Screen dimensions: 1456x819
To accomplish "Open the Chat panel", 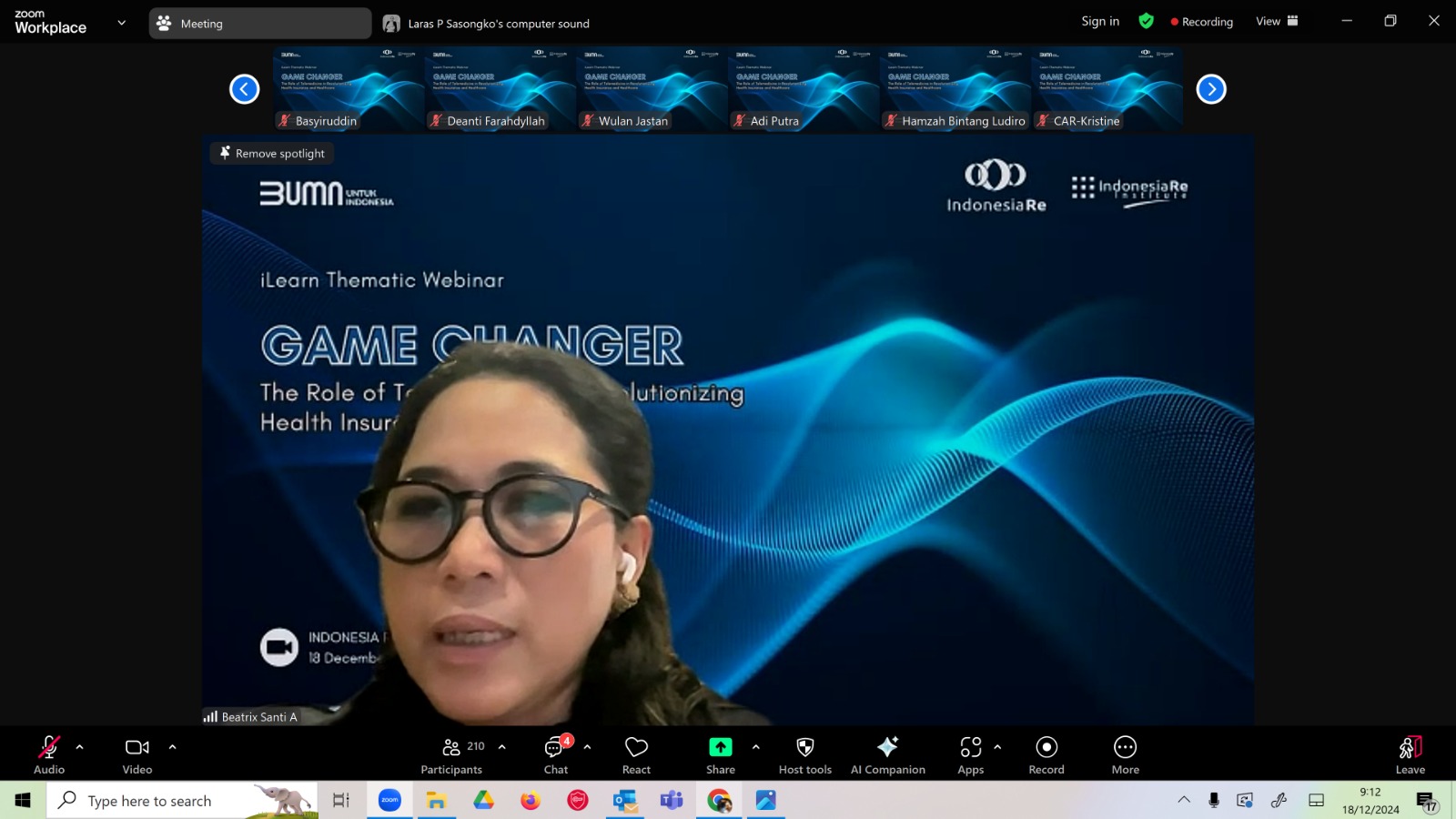I will 556,755.
